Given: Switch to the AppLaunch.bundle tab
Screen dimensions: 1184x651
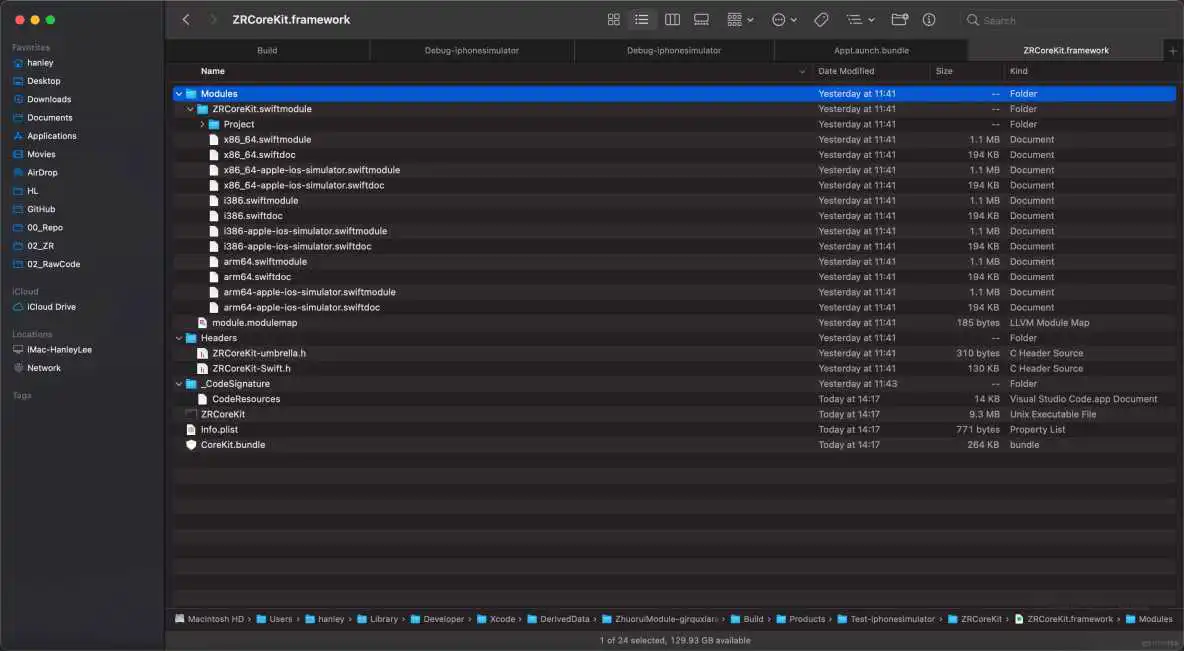Looking at the screenshot, I should 871,51.
